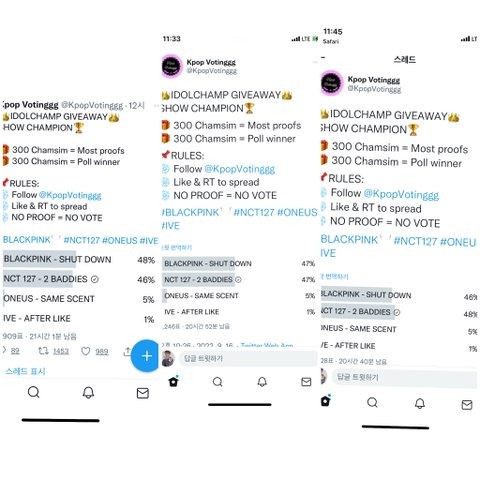Screen dimensions: 480x480
Task: Like the tweet with 989 likes
Action: tap(86, 351)
